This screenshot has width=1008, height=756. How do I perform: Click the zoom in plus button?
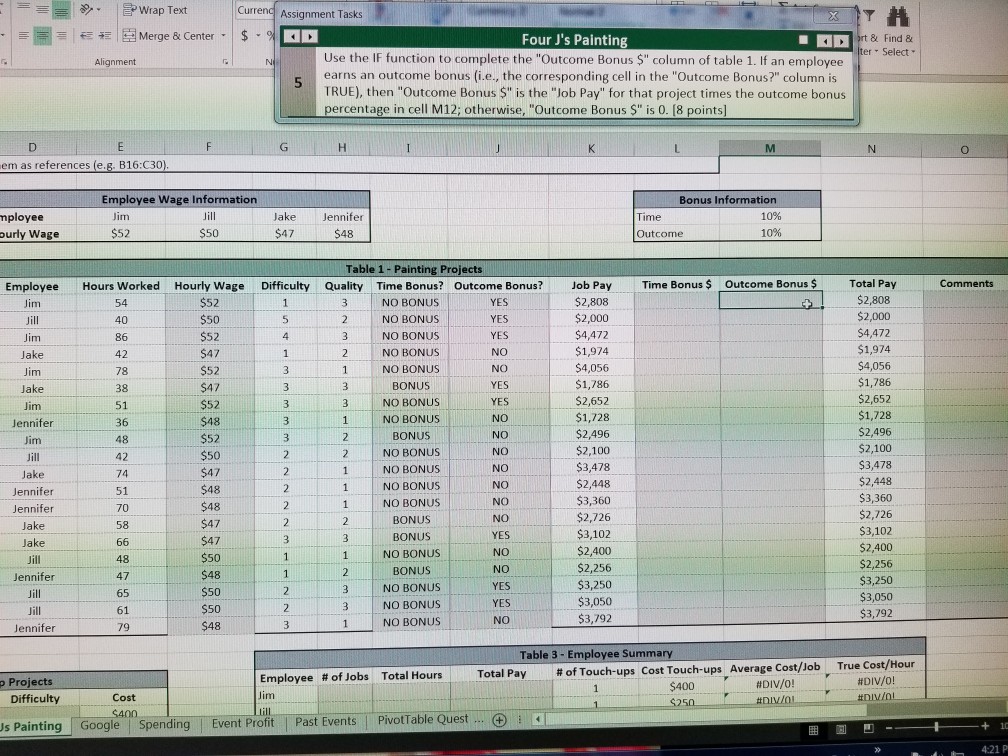[986, 726]
